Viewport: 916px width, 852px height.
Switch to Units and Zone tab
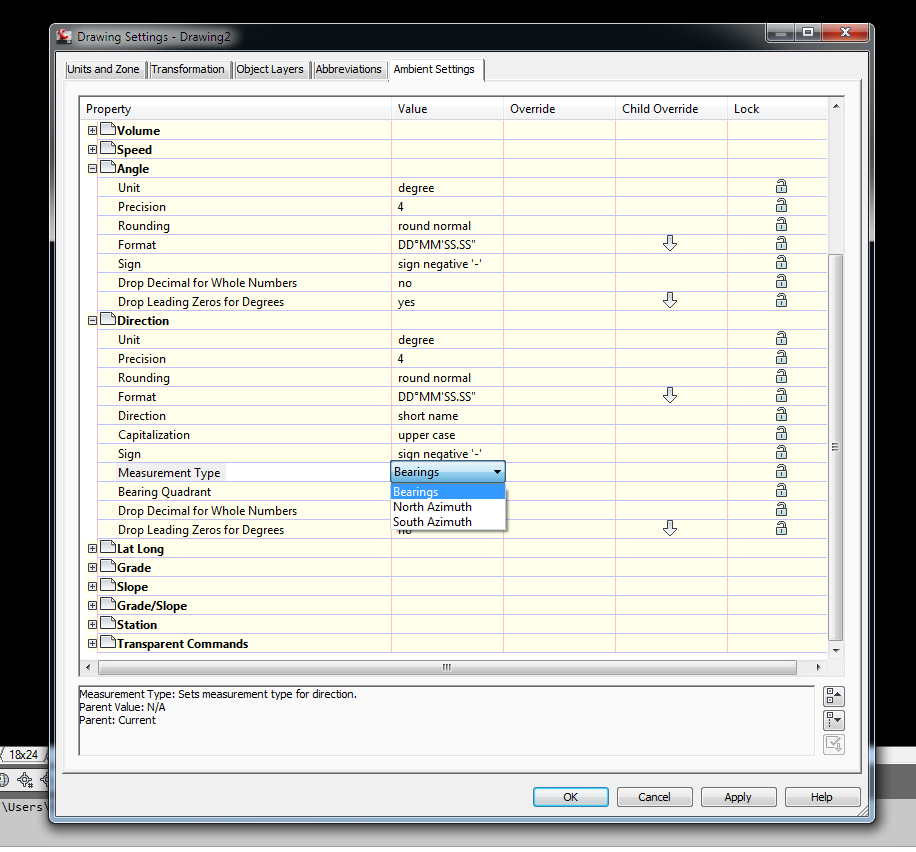[103, 69]
